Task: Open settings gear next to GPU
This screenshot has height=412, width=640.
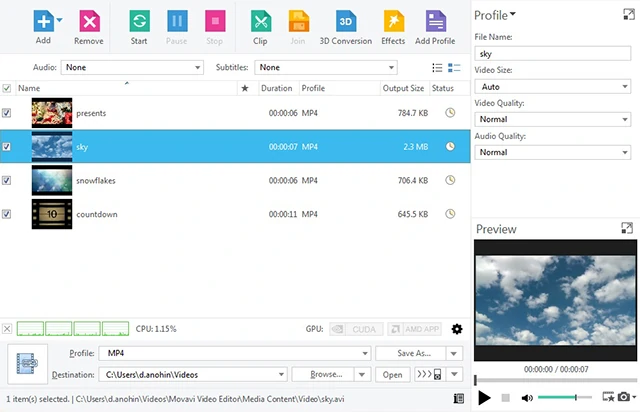Action: [457, 329]
